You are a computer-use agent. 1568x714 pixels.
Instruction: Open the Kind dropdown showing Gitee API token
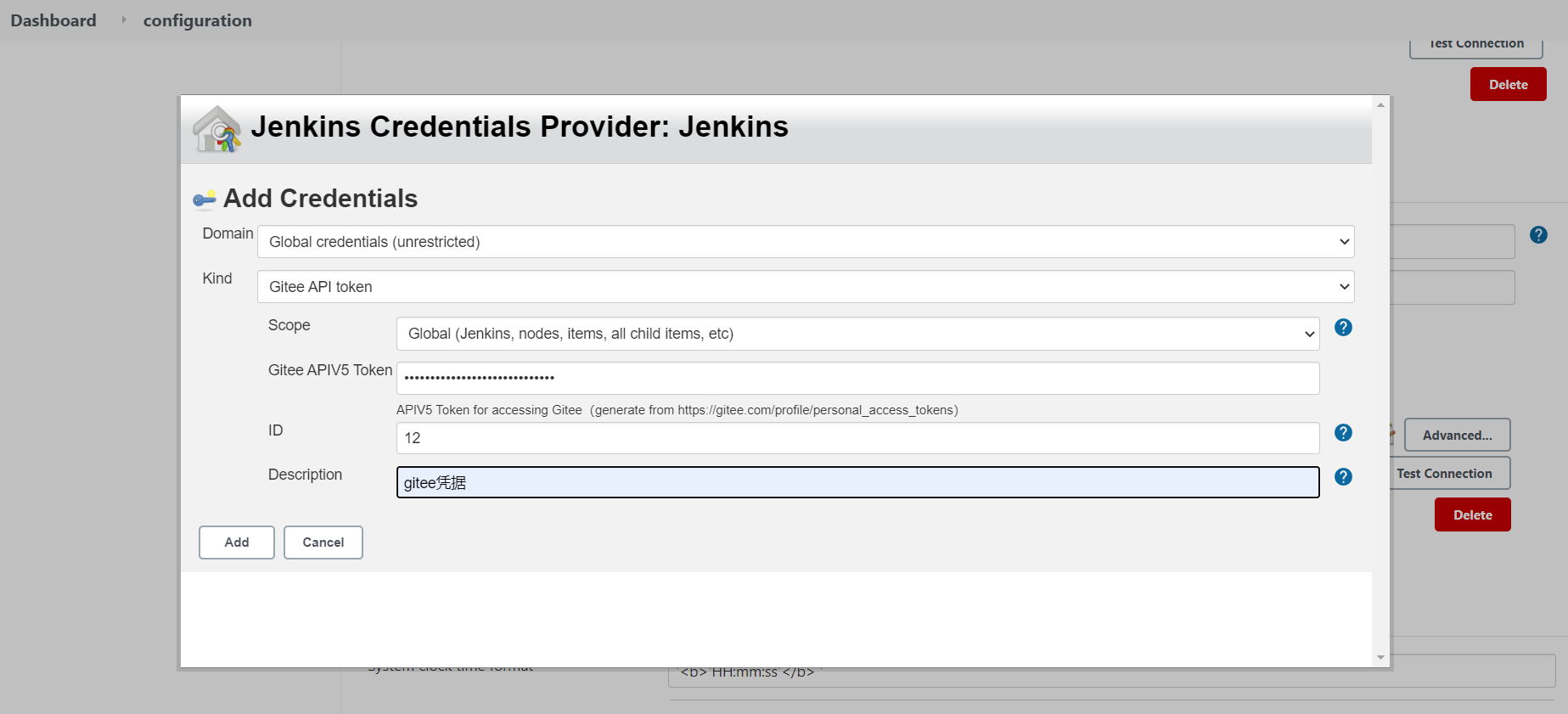click(806, 287)
